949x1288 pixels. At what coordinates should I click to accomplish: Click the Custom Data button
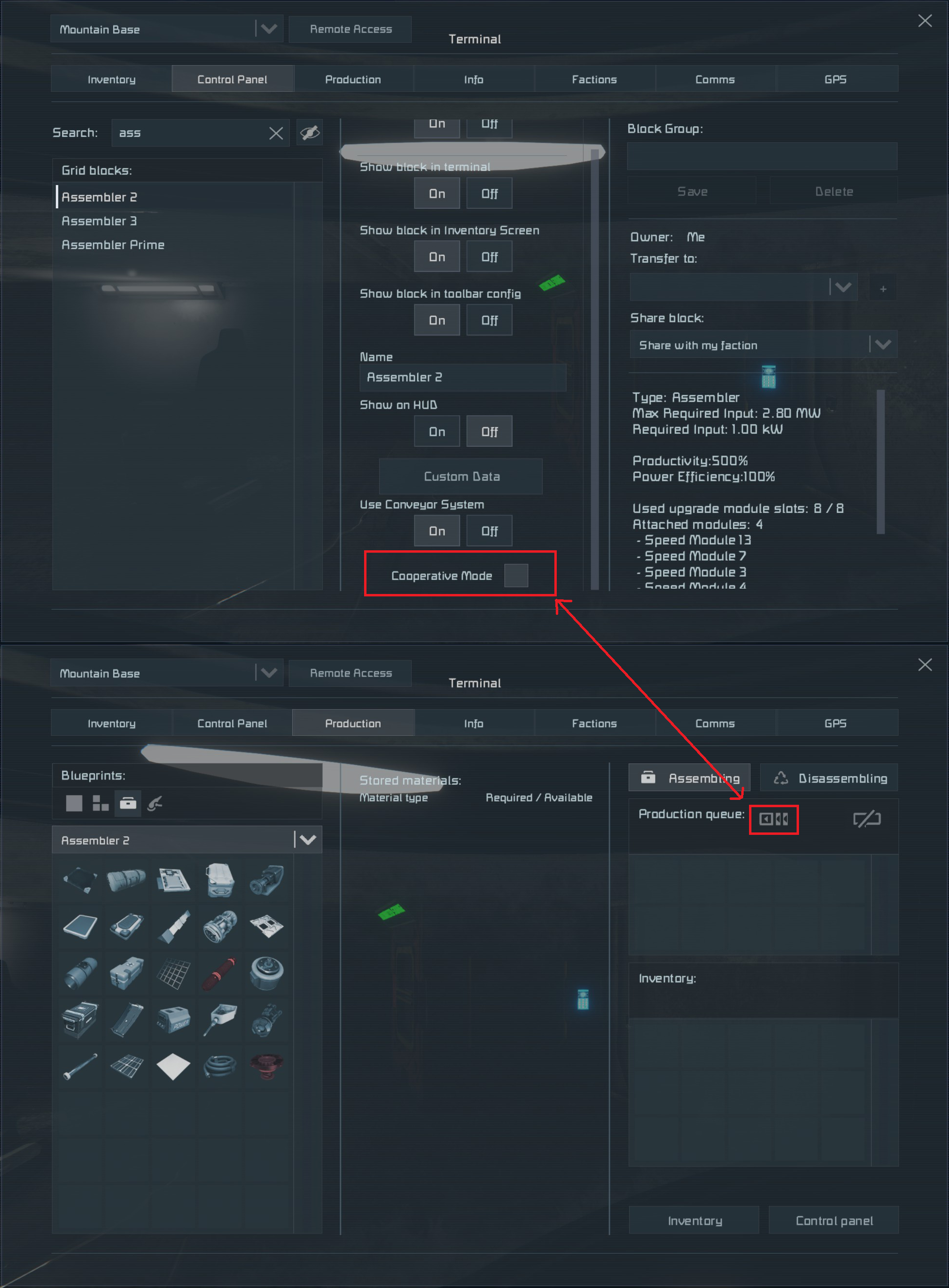(461, 476)
